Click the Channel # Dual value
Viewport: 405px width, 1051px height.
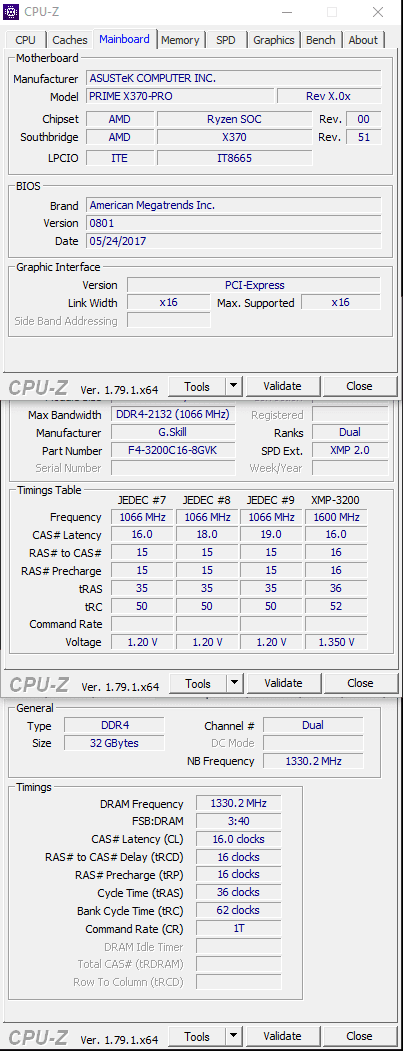pos(312,725)
